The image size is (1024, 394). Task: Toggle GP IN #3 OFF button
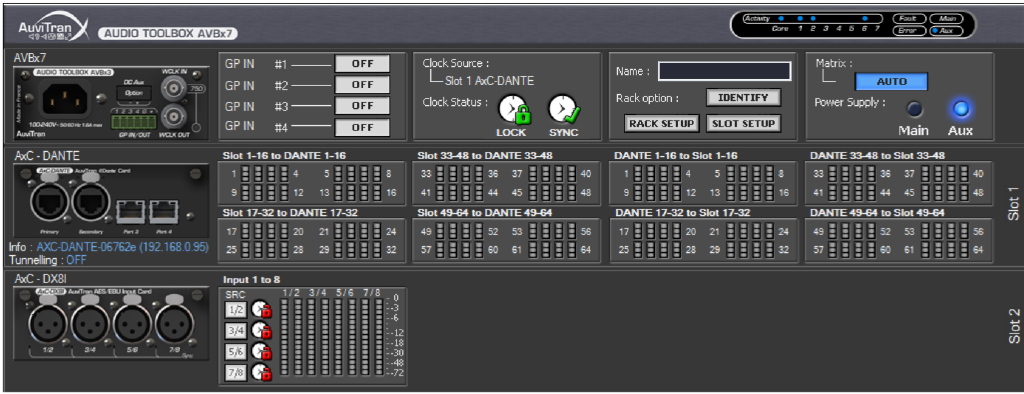(362, 106)
